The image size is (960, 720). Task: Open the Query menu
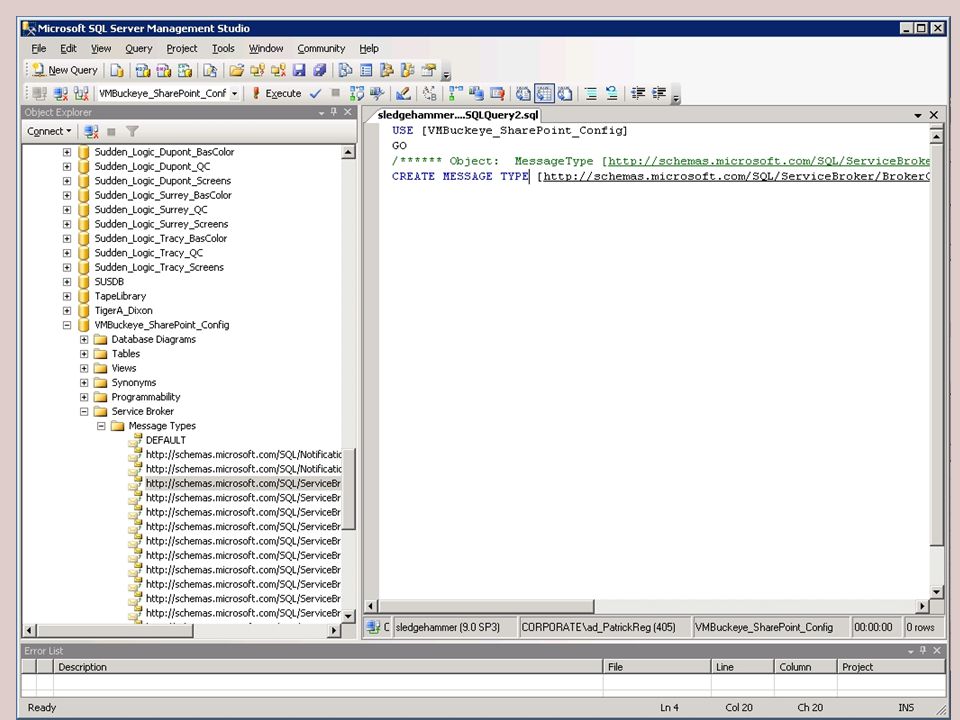click(138, 48)
